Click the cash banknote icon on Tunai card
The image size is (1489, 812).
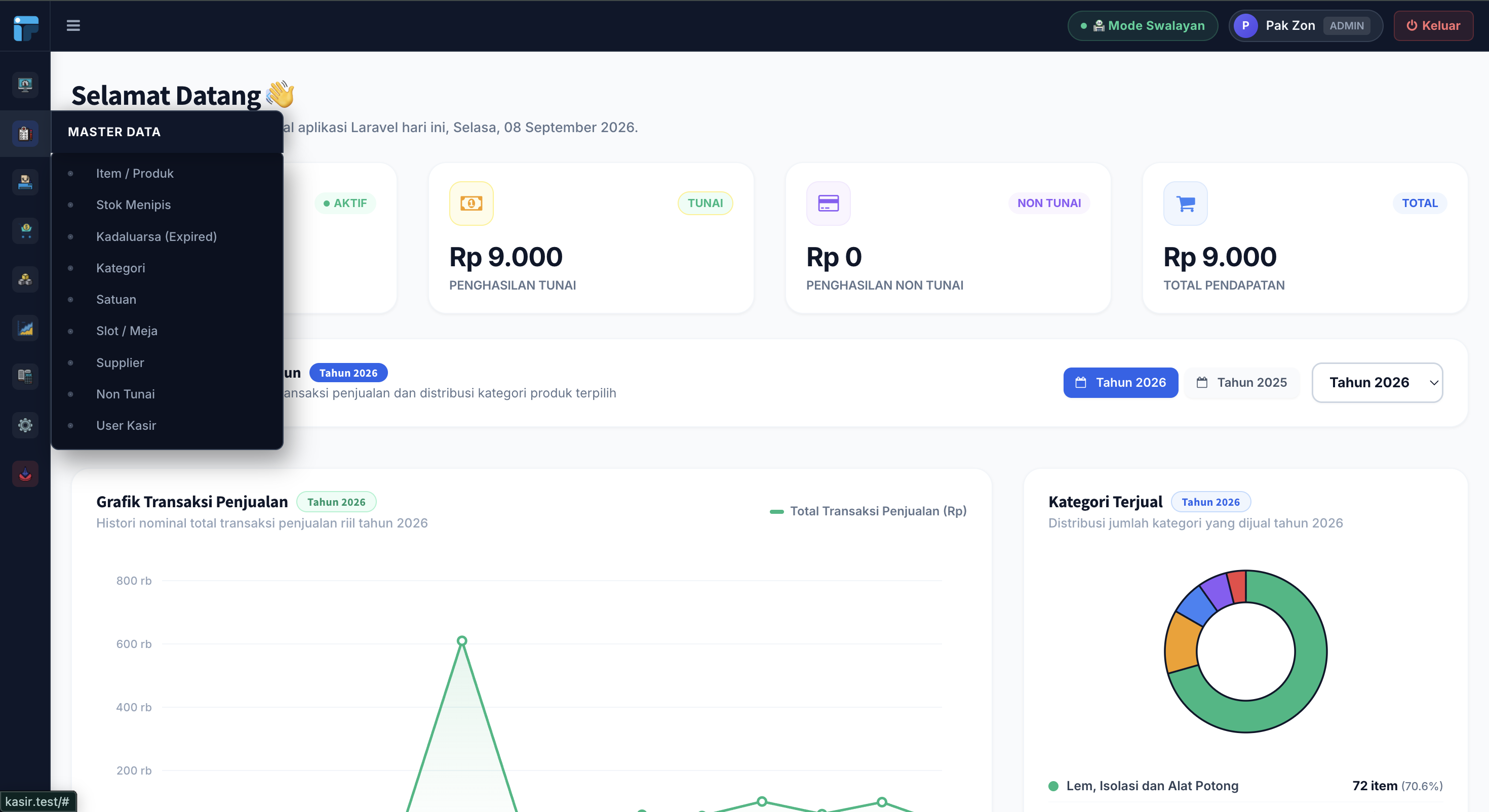coord(471,203)
